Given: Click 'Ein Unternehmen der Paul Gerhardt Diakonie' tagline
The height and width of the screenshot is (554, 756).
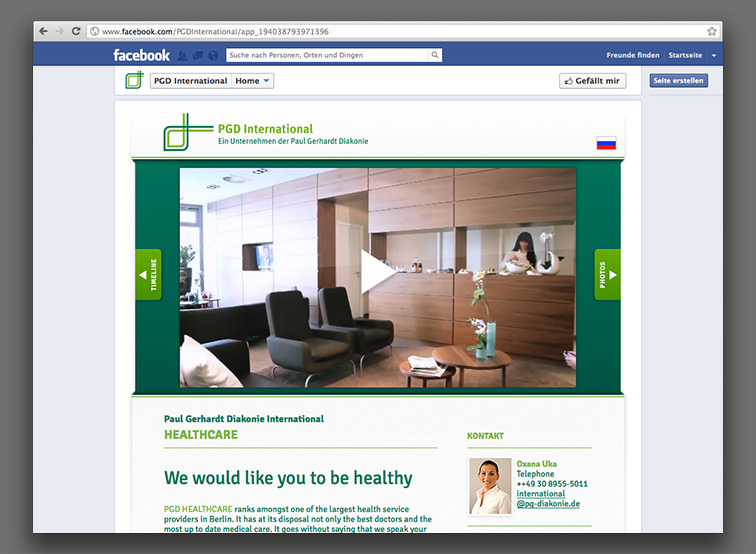Looking at the screenshot, I should click(x=293, y=141).
